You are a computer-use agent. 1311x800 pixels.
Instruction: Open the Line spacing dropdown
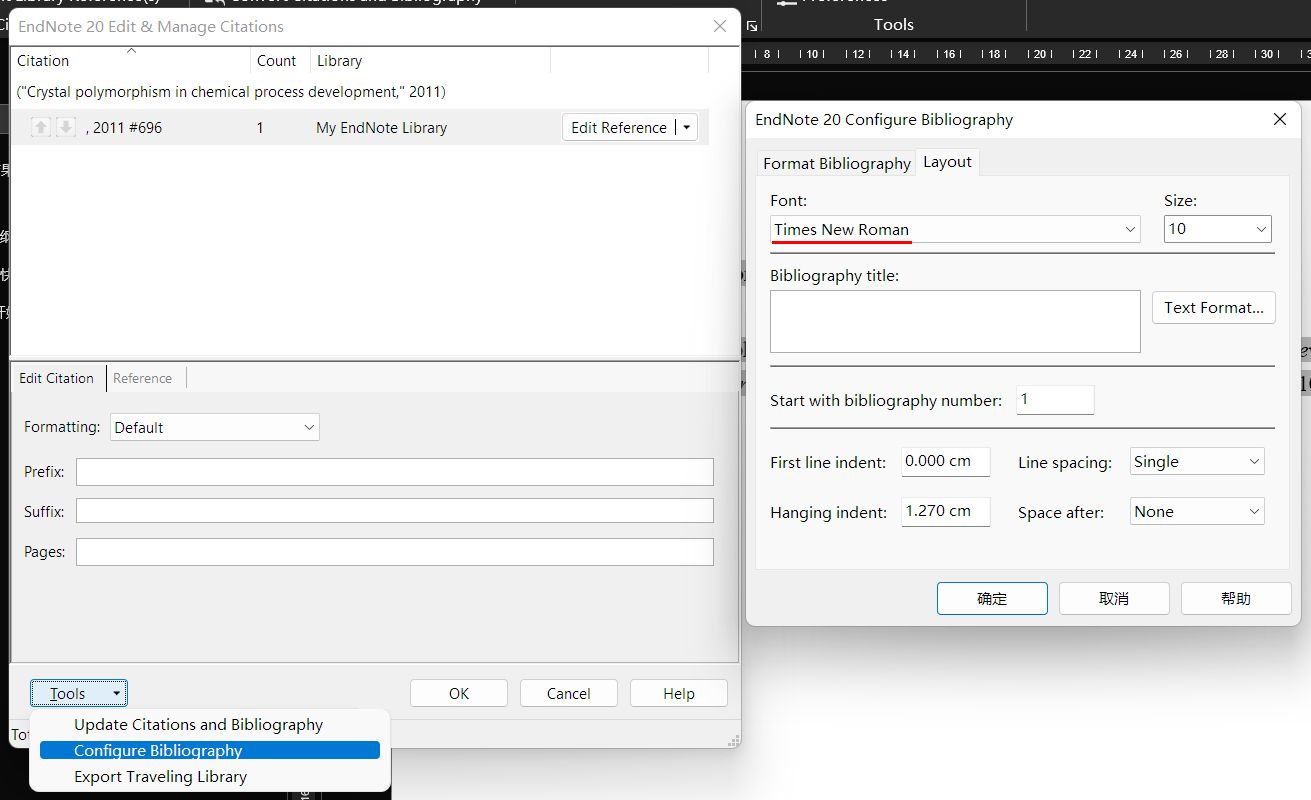(1197, 461)
